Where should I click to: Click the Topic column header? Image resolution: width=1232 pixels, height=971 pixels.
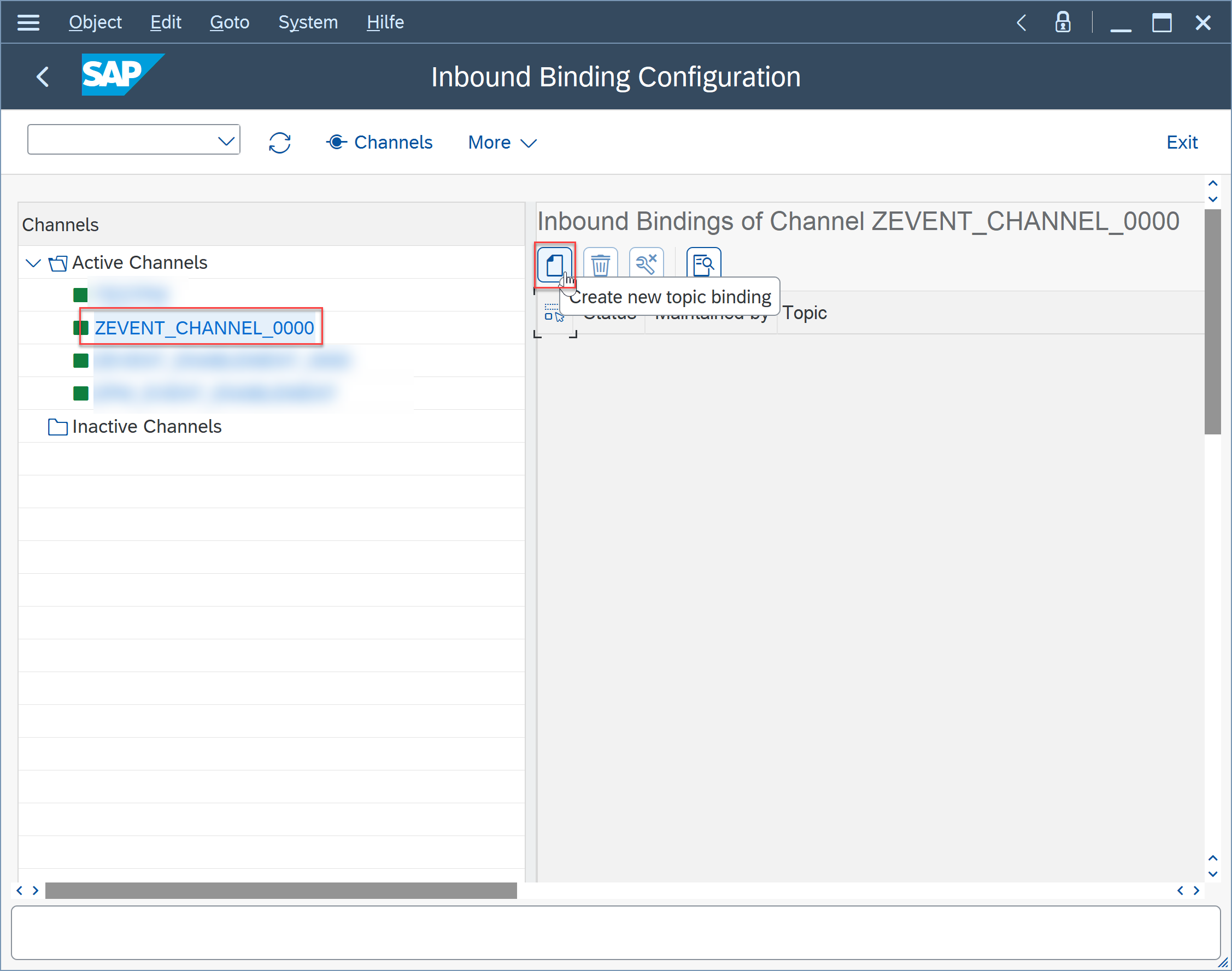[x=805, y=313]
